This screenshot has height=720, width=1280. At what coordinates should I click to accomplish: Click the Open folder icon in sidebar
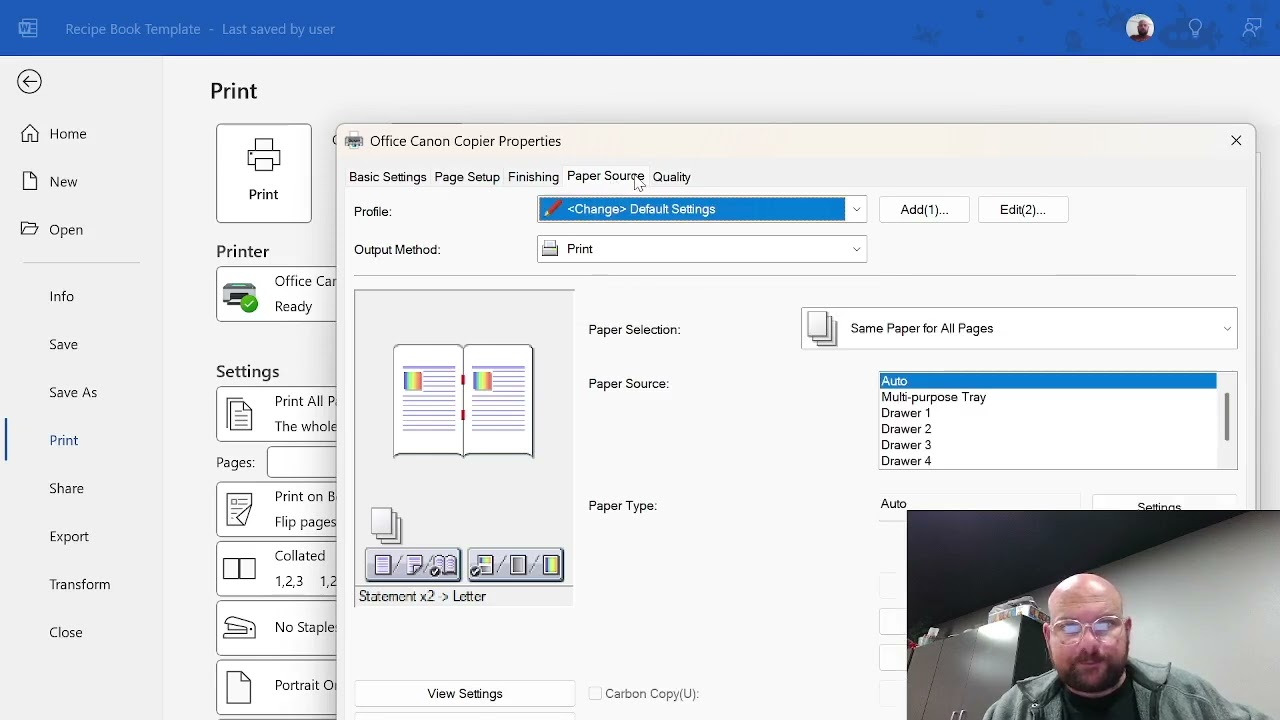30,229
